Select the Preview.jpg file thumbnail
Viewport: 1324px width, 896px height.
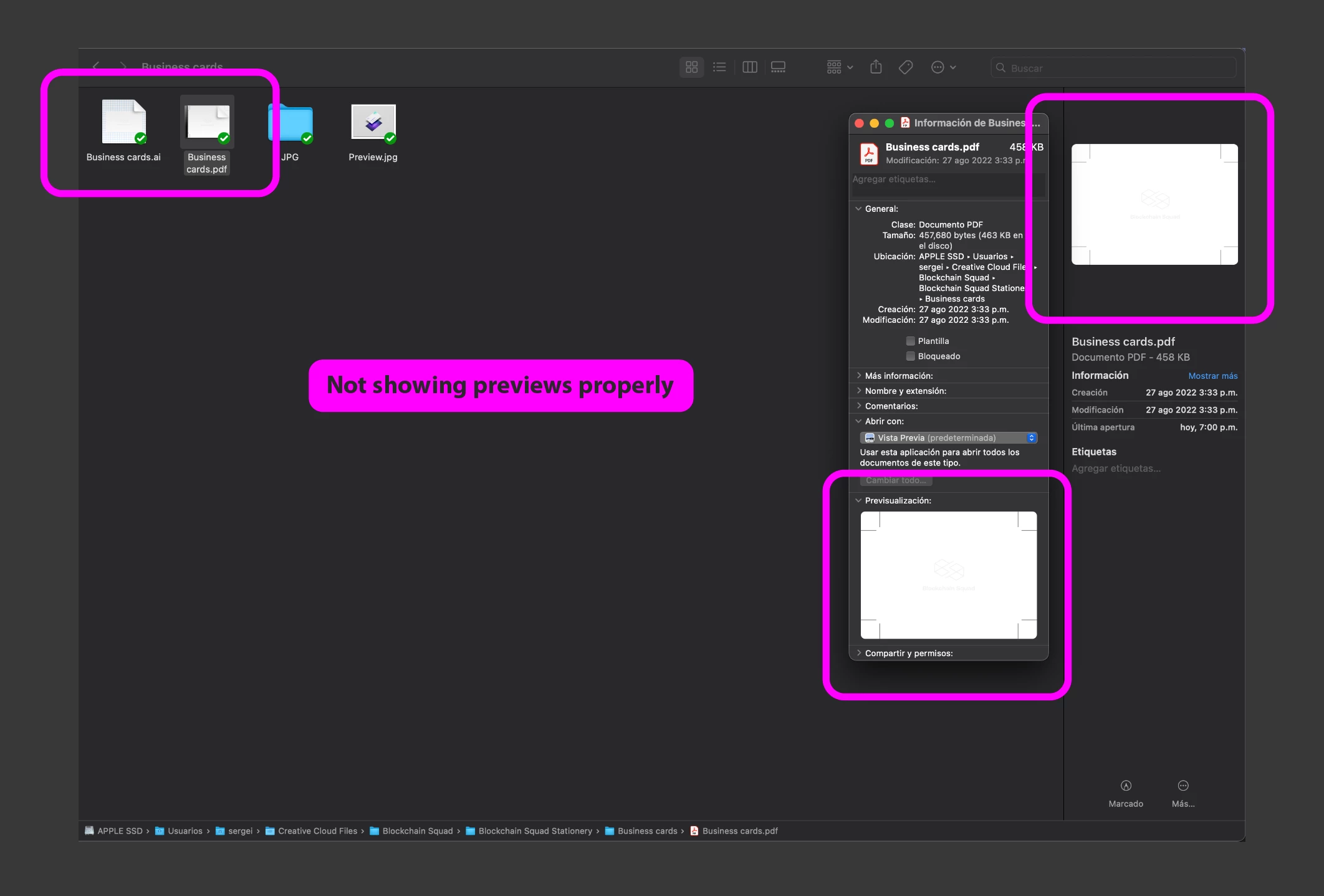click(373, 123)
